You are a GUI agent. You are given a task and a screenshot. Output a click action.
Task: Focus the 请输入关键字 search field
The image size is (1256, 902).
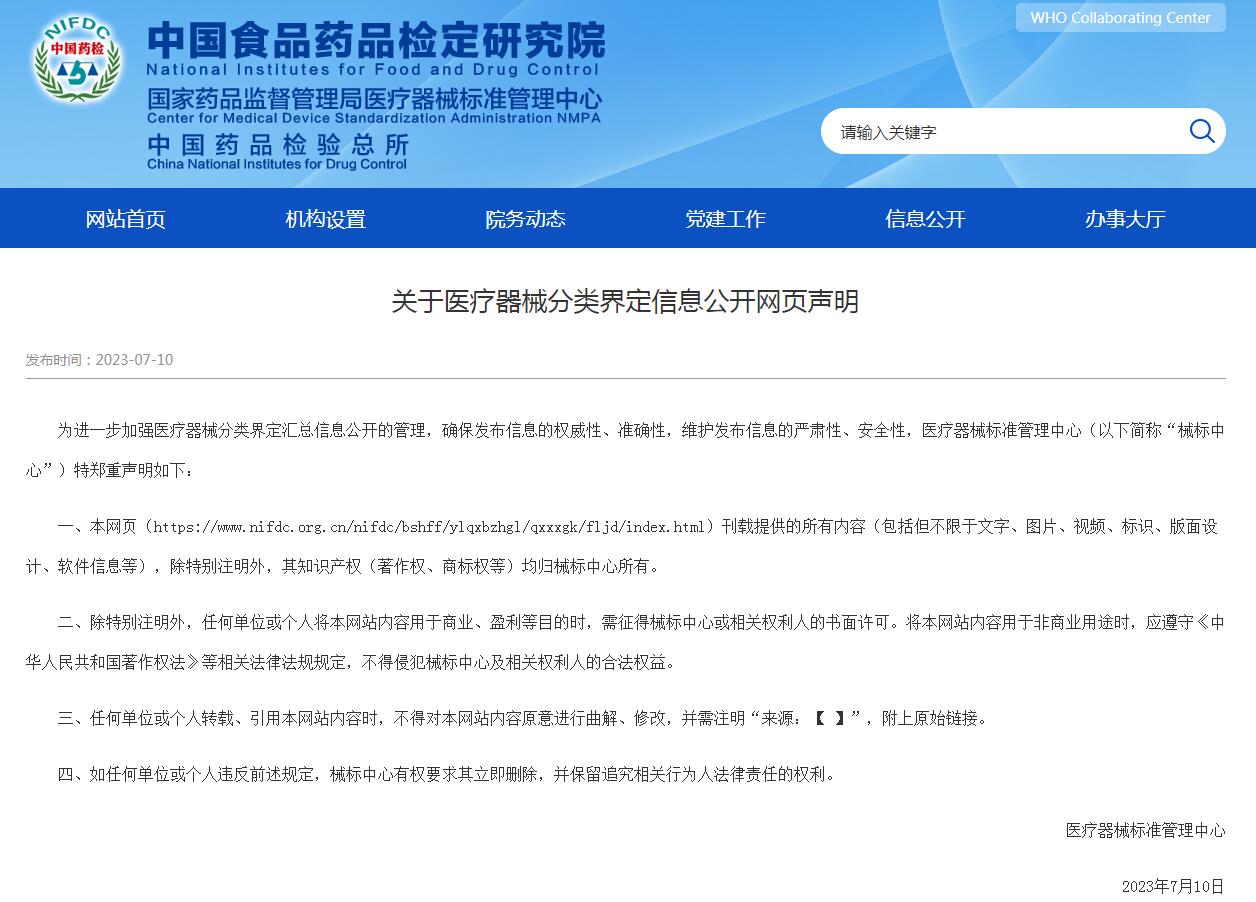[x=1000, y=132]
